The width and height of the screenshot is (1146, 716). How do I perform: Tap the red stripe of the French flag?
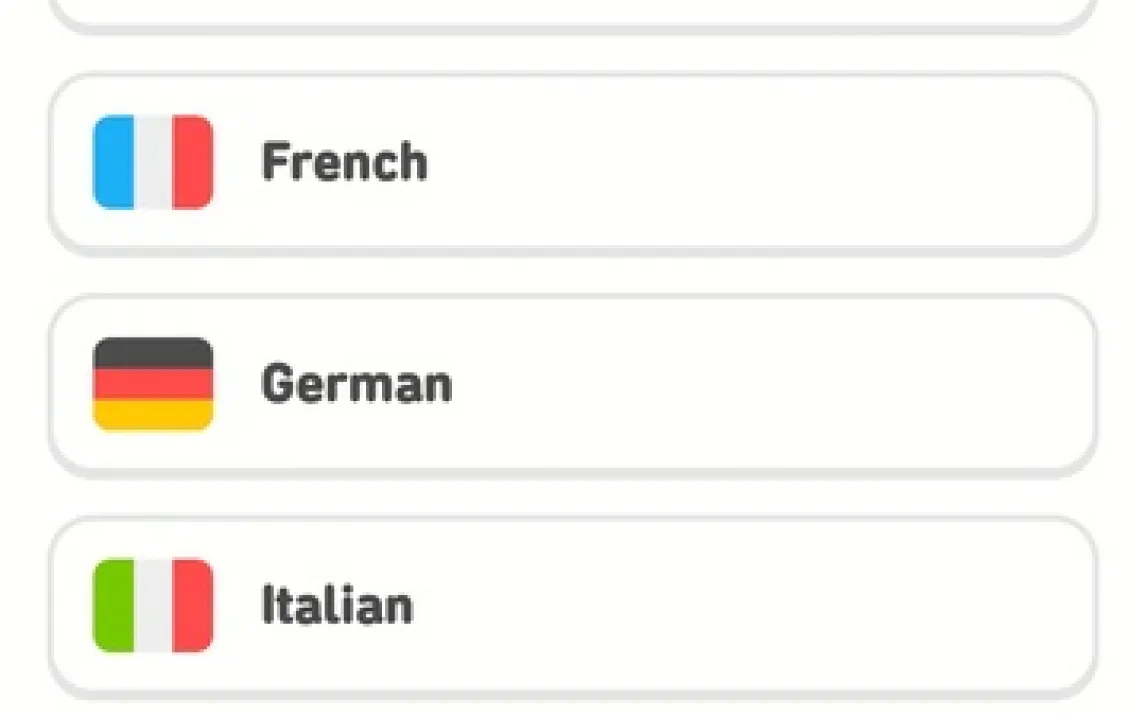(193, 162)
